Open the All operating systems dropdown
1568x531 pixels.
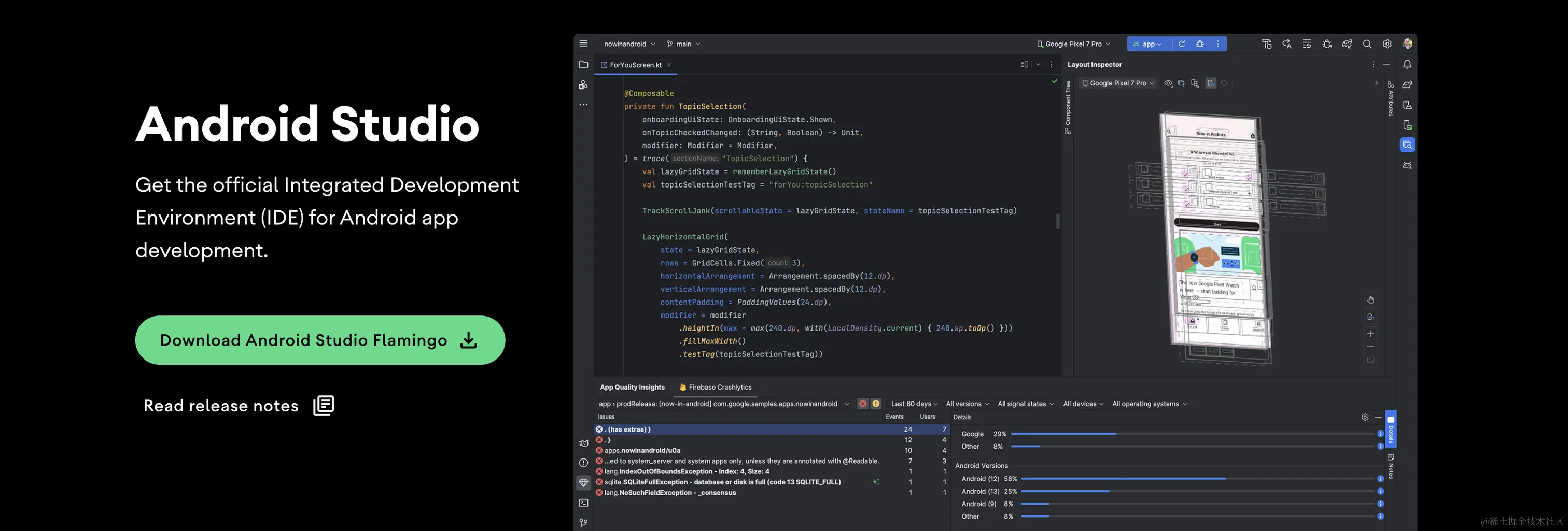click(x=1149, y=404)
